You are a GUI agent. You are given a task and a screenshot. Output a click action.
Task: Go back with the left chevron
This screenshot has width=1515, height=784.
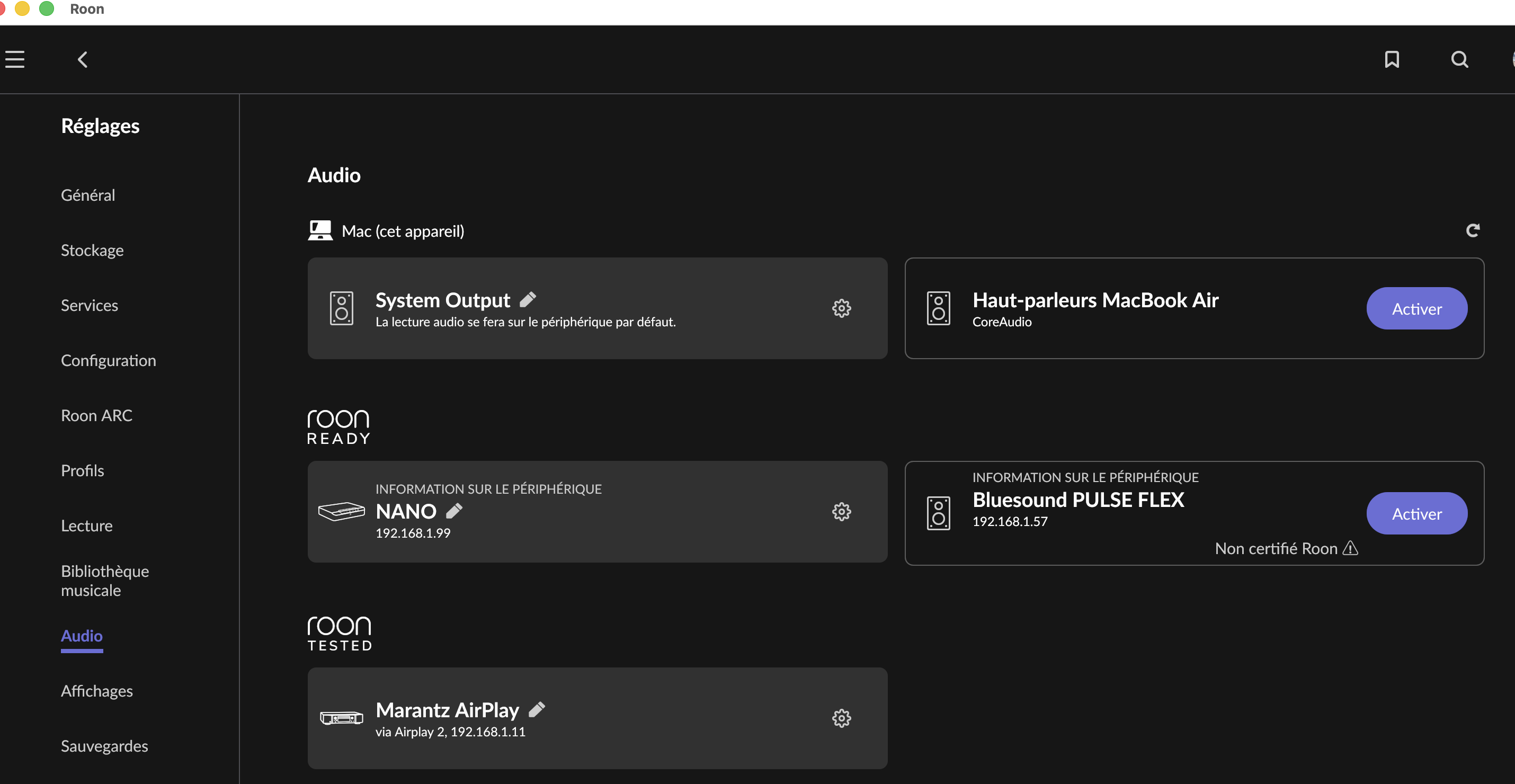pos(83,59)
